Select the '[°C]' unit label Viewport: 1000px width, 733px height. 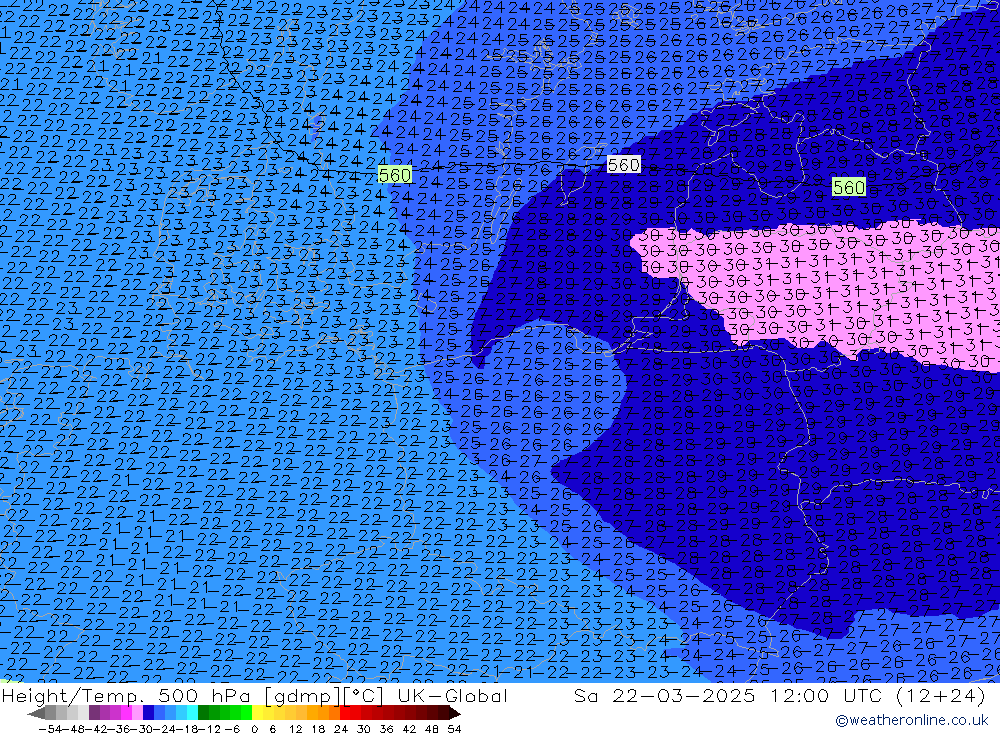(364, 696)
